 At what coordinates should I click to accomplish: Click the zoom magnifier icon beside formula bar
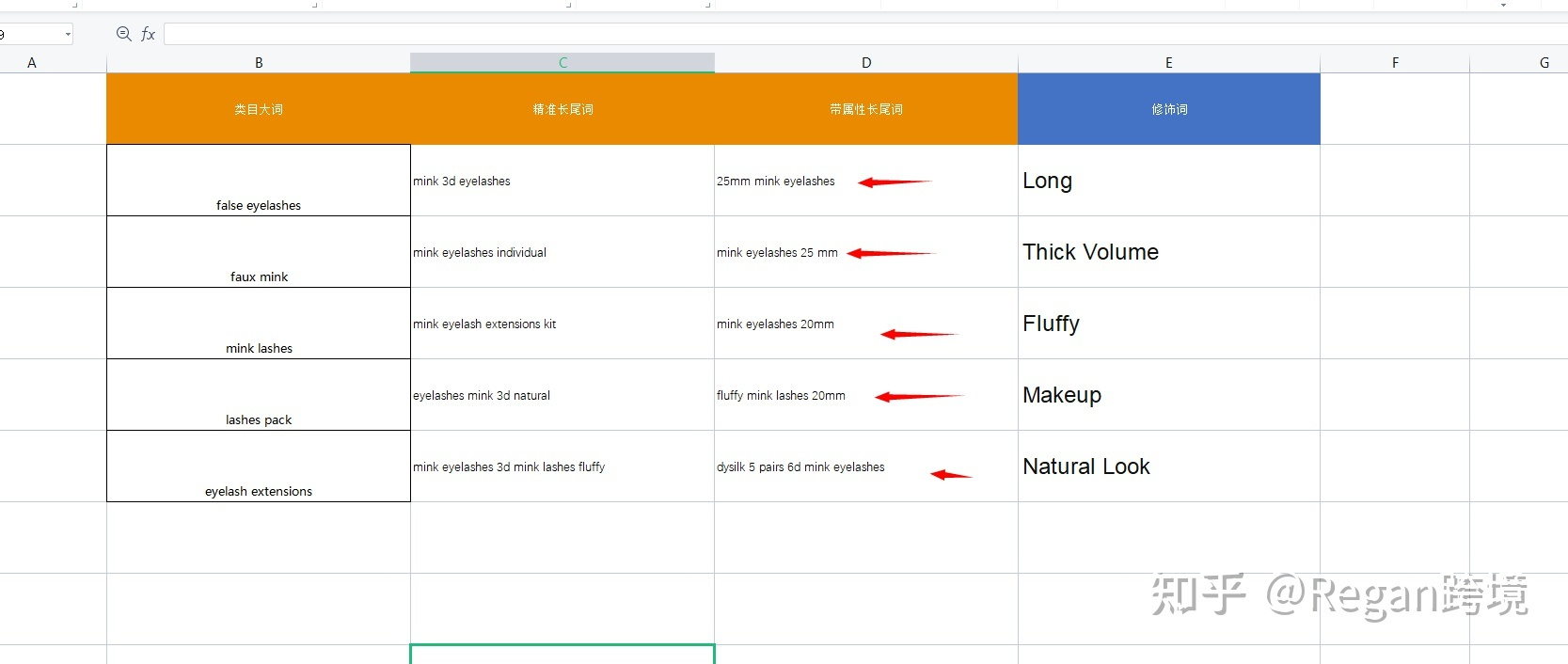pos(123,34)
